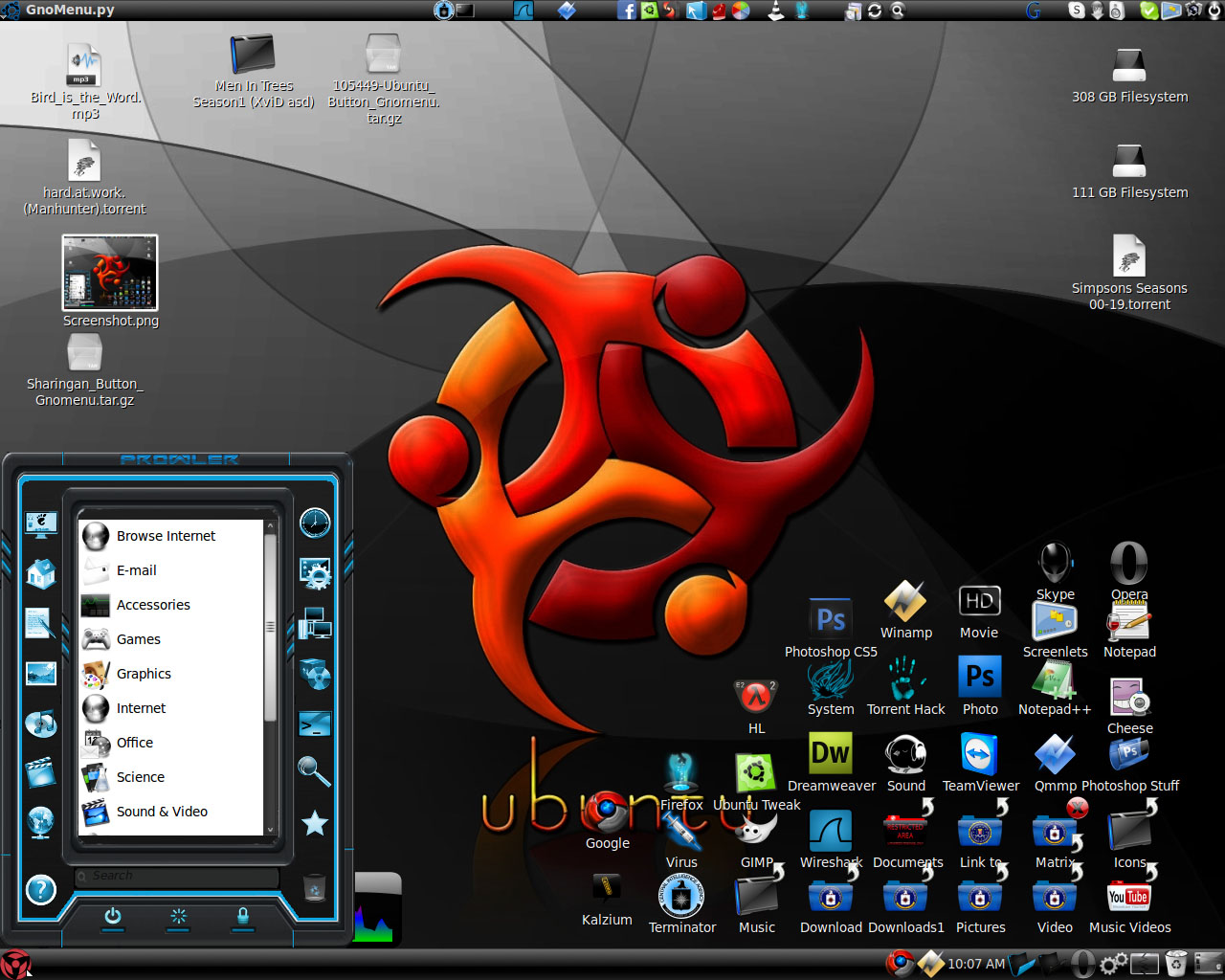Open Home folder icon in GnoMenu sidebar
Image resolution: width=1225 pixels, height=980 pixels.
coord(40,572)
